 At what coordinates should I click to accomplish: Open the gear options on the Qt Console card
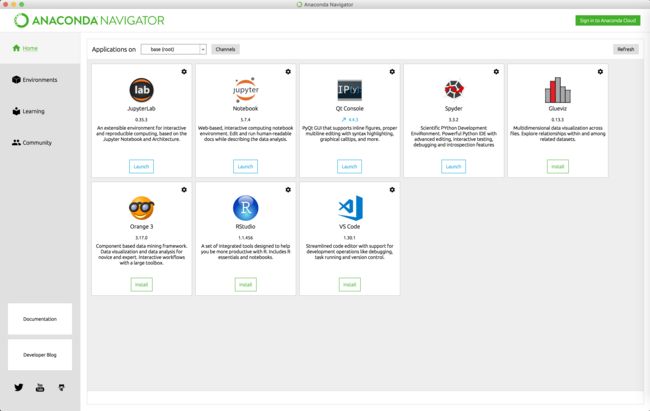coord(392,72)
